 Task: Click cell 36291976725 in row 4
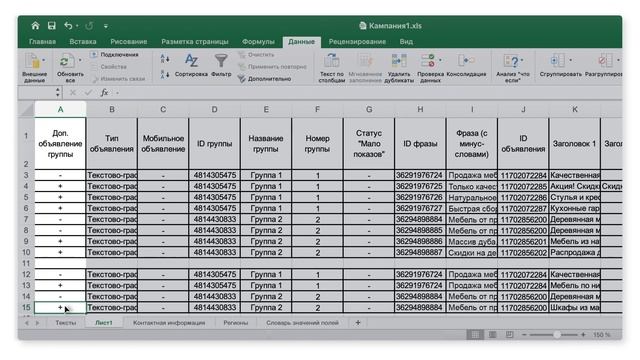tap(420, 187)
